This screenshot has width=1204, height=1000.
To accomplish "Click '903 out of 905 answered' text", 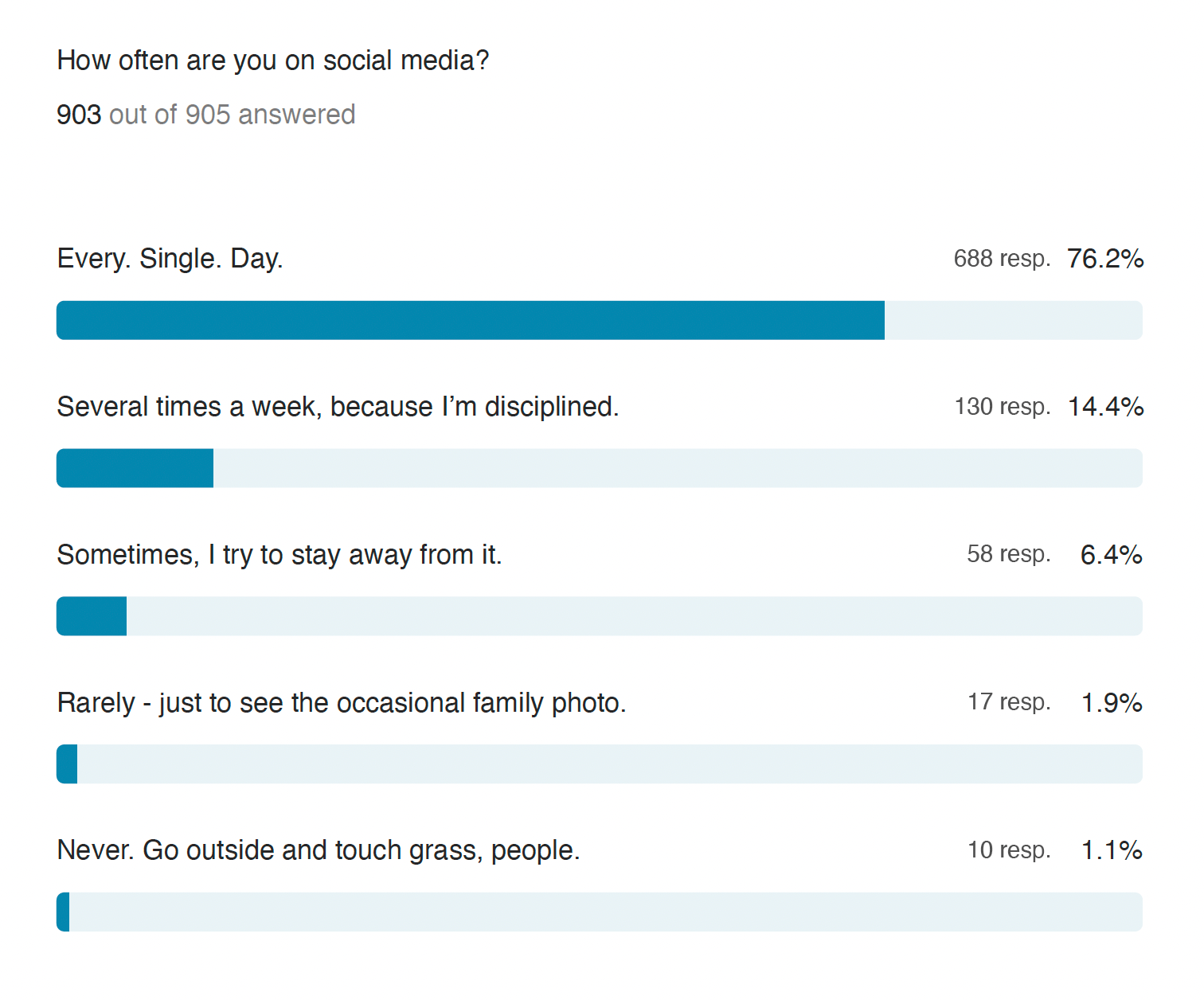I will [206, 115].
